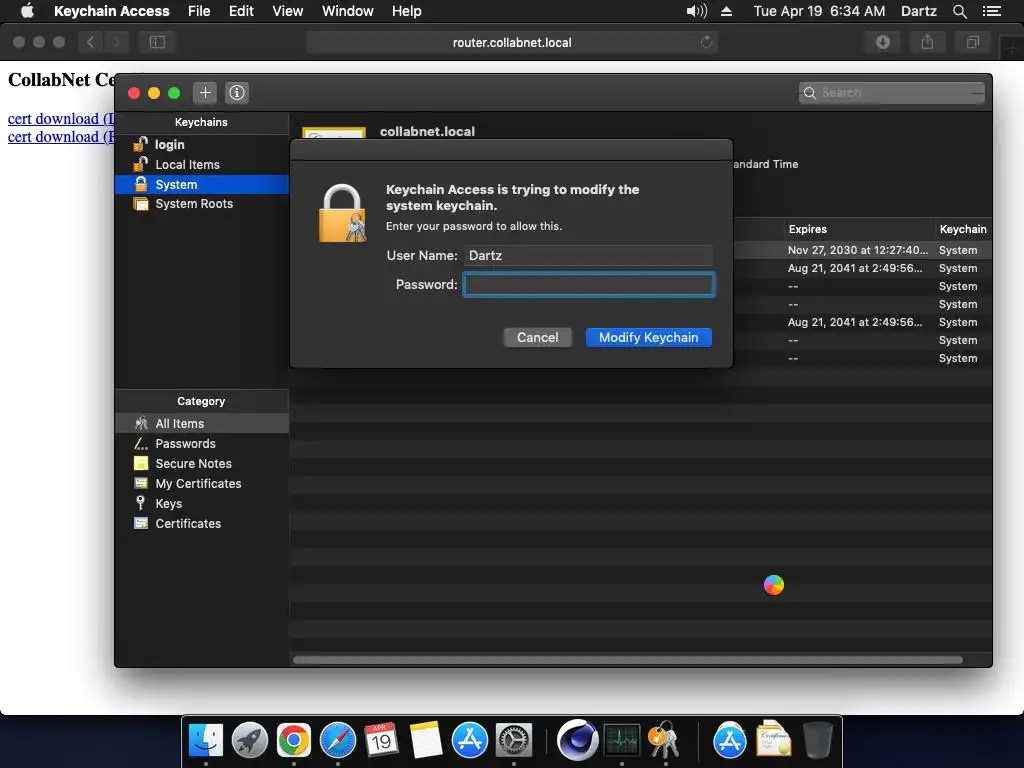Viewport: 1024px width, 768px height.
Task: Open Safari from the Dock
Action: pos(338,741)
